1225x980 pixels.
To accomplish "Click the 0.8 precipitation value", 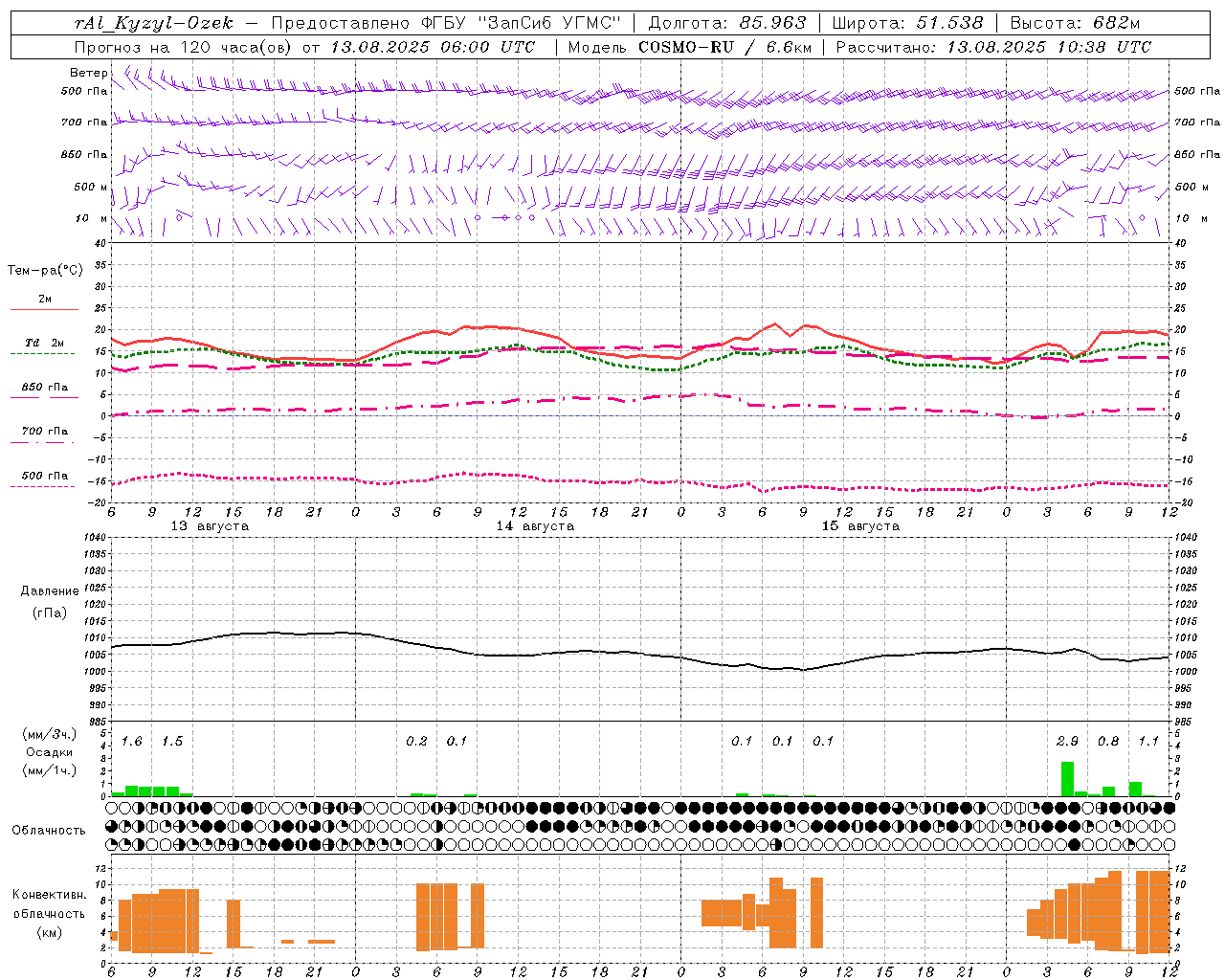I will 1108,742.
